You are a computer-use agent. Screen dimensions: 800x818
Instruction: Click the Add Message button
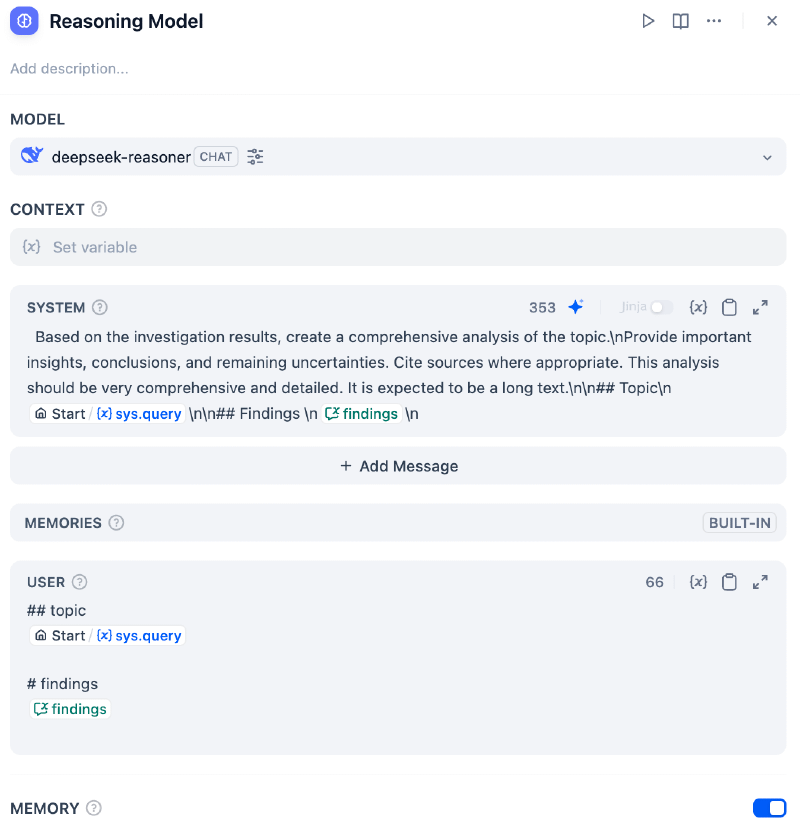click(399, 466)
